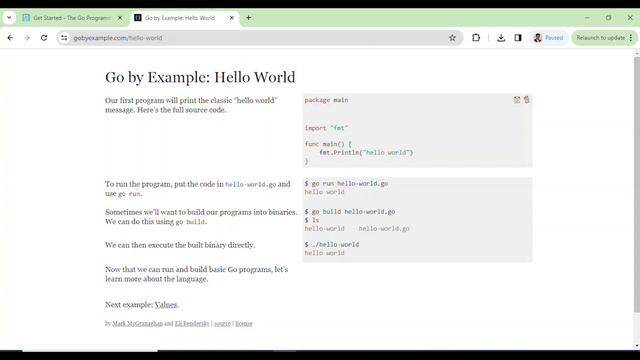The width and height of the screenshot is (640, 360).
Task: Open Eli Bendersky author link
Action: pyautogui.click(x=192, y=323)
